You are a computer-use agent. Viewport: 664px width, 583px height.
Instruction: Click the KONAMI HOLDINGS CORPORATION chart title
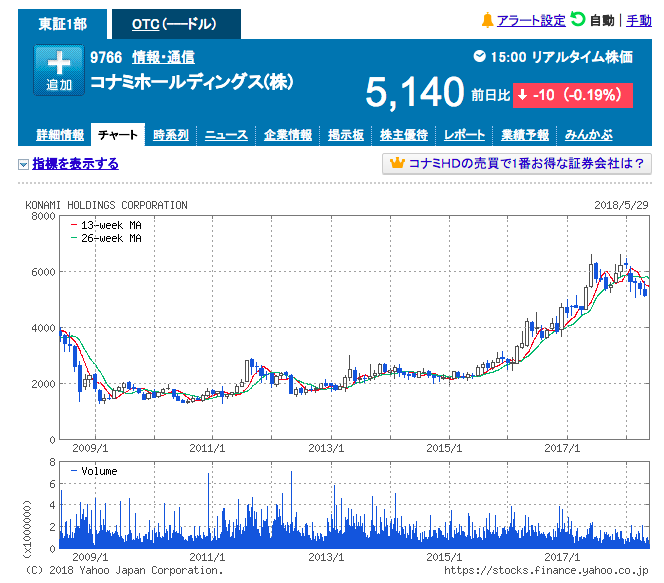click(x=106, y=205)
